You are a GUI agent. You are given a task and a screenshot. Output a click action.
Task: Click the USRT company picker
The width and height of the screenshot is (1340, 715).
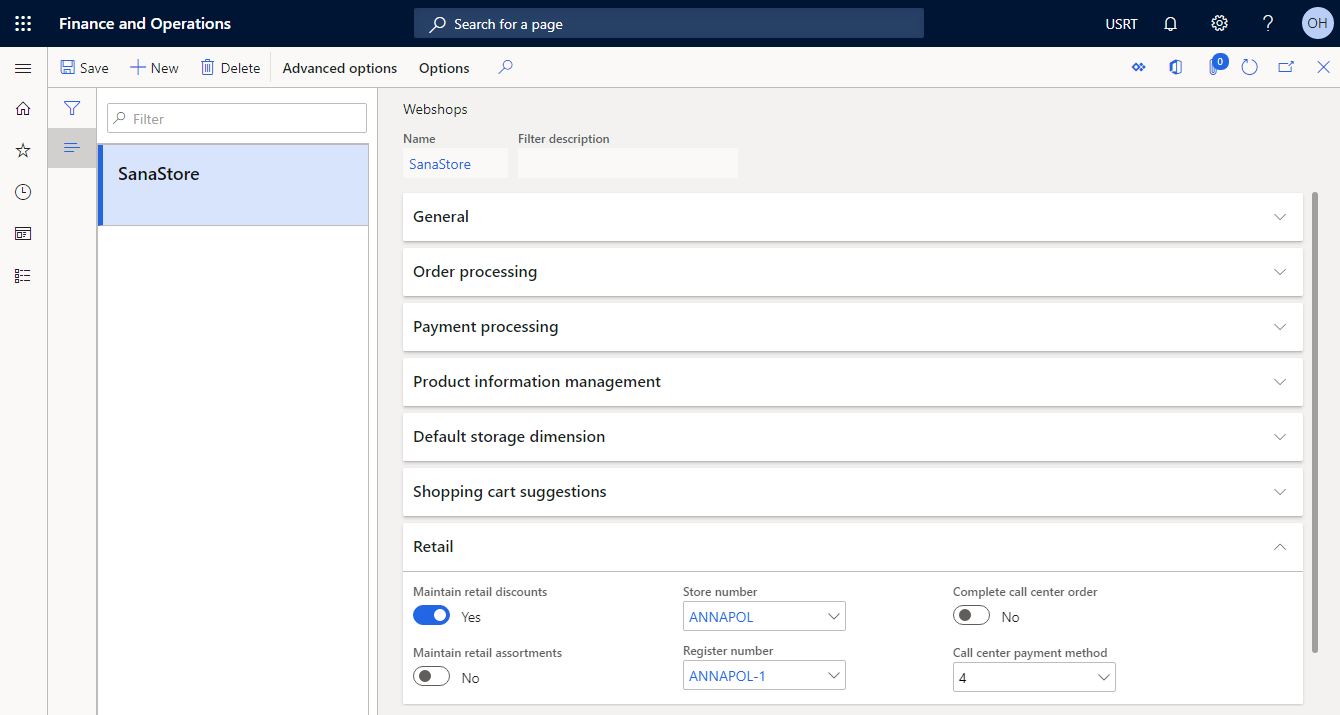pos(1121,24)
